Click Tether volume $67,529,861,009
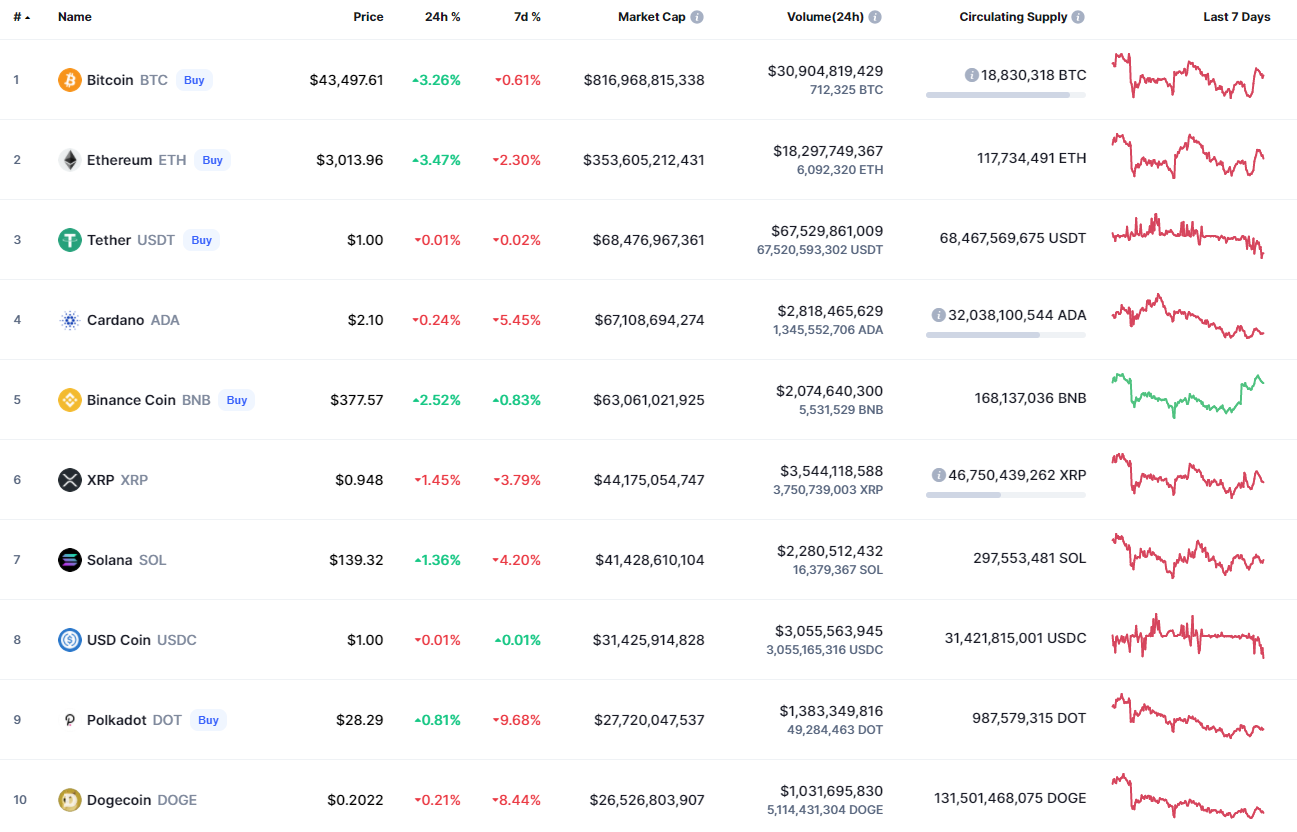 pos(827,231)
